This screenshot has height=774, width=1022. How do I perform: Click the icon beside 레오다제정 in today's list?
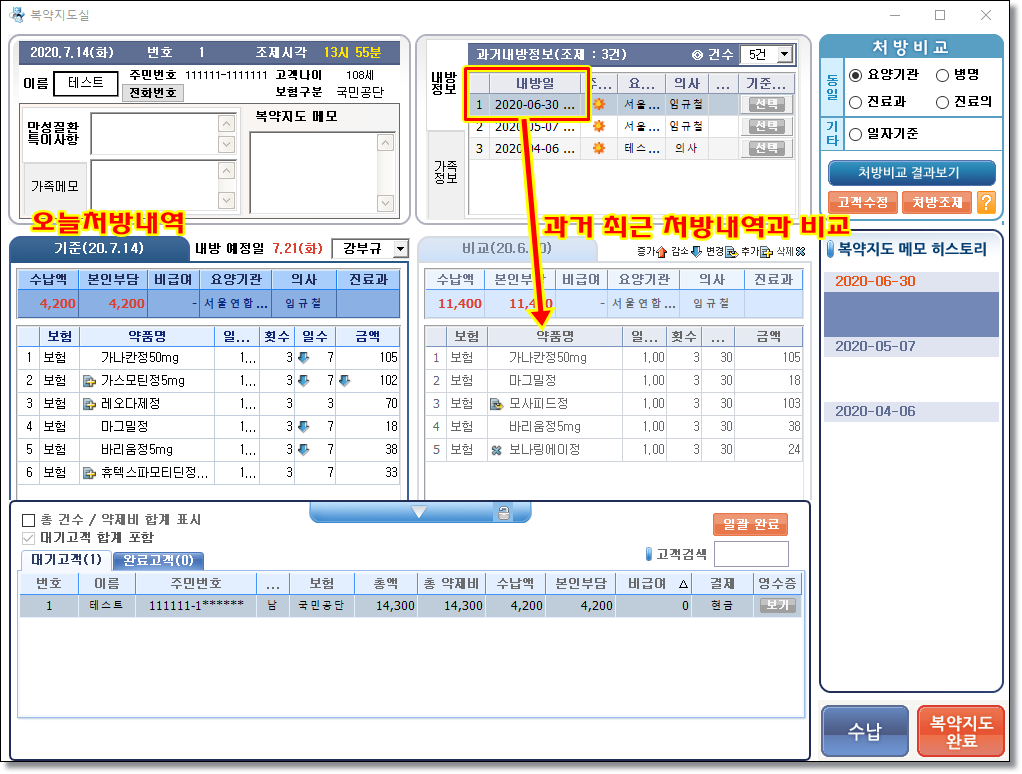click(x=89, y=404)
